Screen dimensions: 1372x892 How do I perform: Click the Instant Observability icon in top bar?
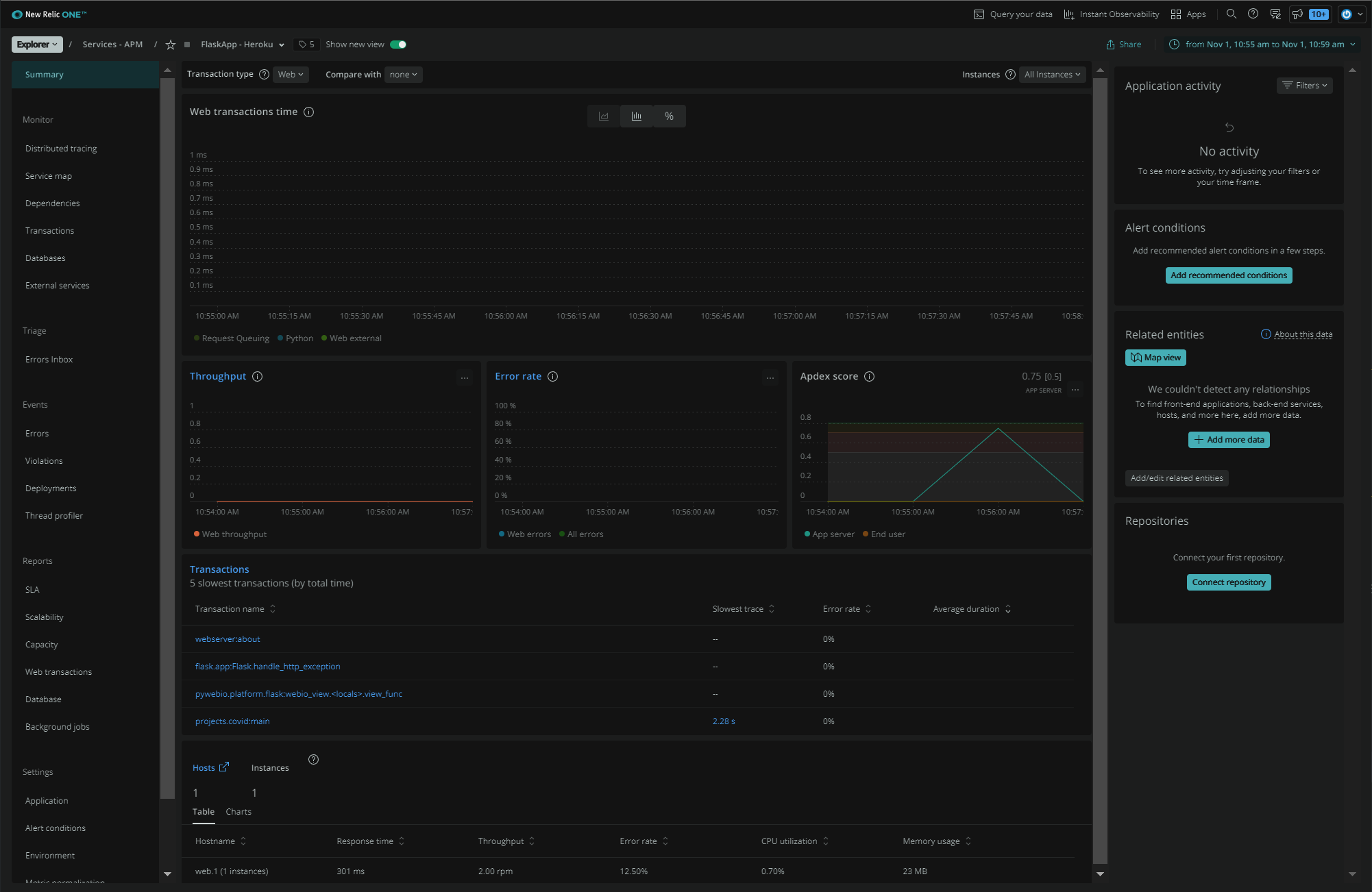tap(1069, 14)
